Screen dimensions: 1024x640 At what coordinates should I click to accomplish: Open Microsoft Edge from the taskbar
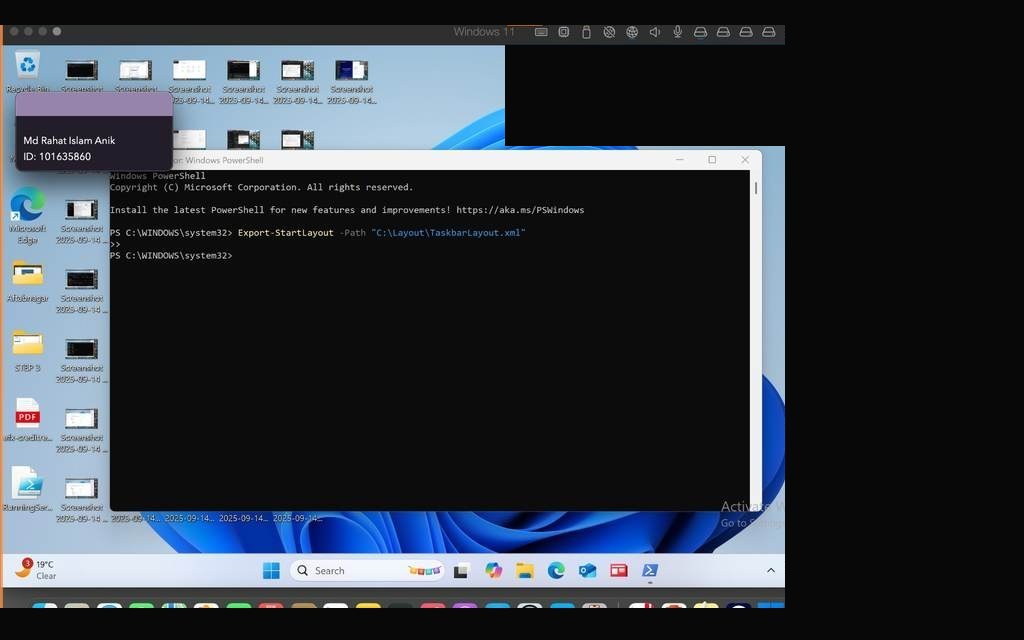[x=556, y=571]
